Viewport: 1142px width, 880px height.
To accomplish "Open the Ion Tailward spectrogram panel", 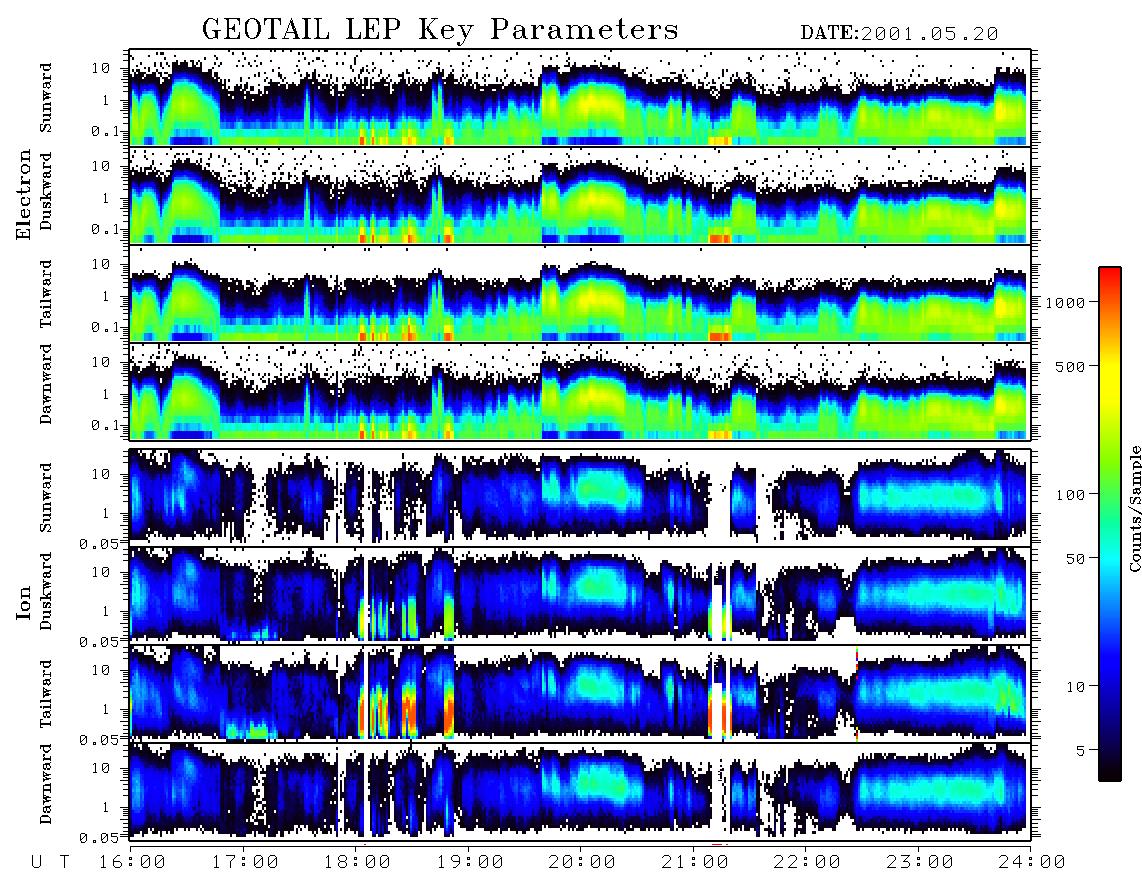I will pyautogui.click(x=580, y=693).
